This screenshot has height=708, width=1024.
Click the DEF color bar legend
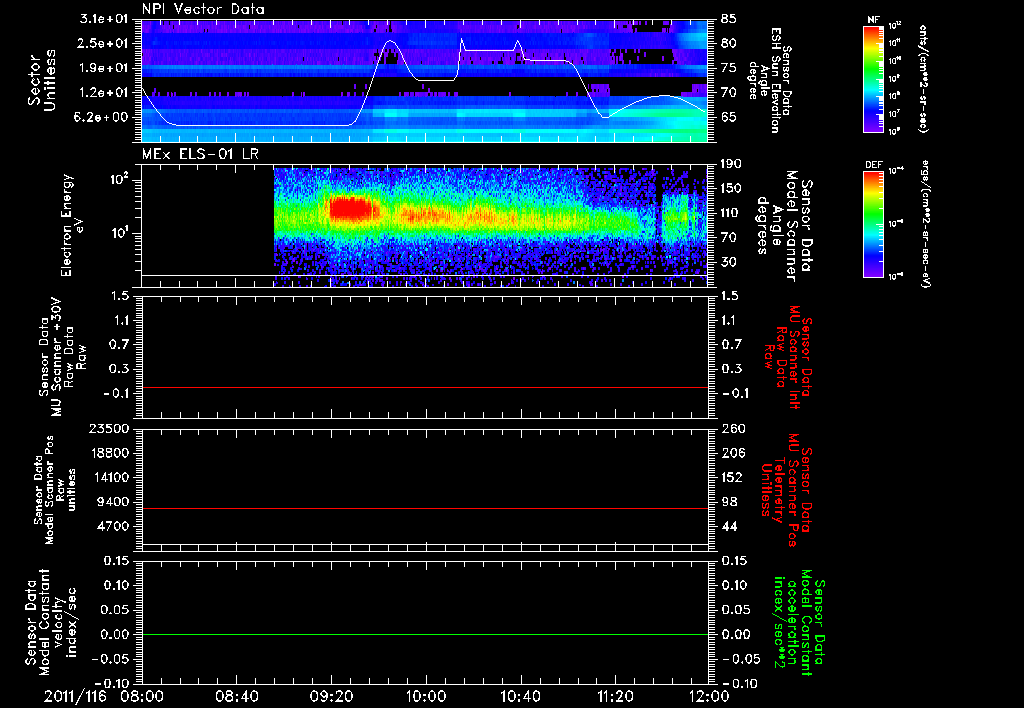pos(874,223)
